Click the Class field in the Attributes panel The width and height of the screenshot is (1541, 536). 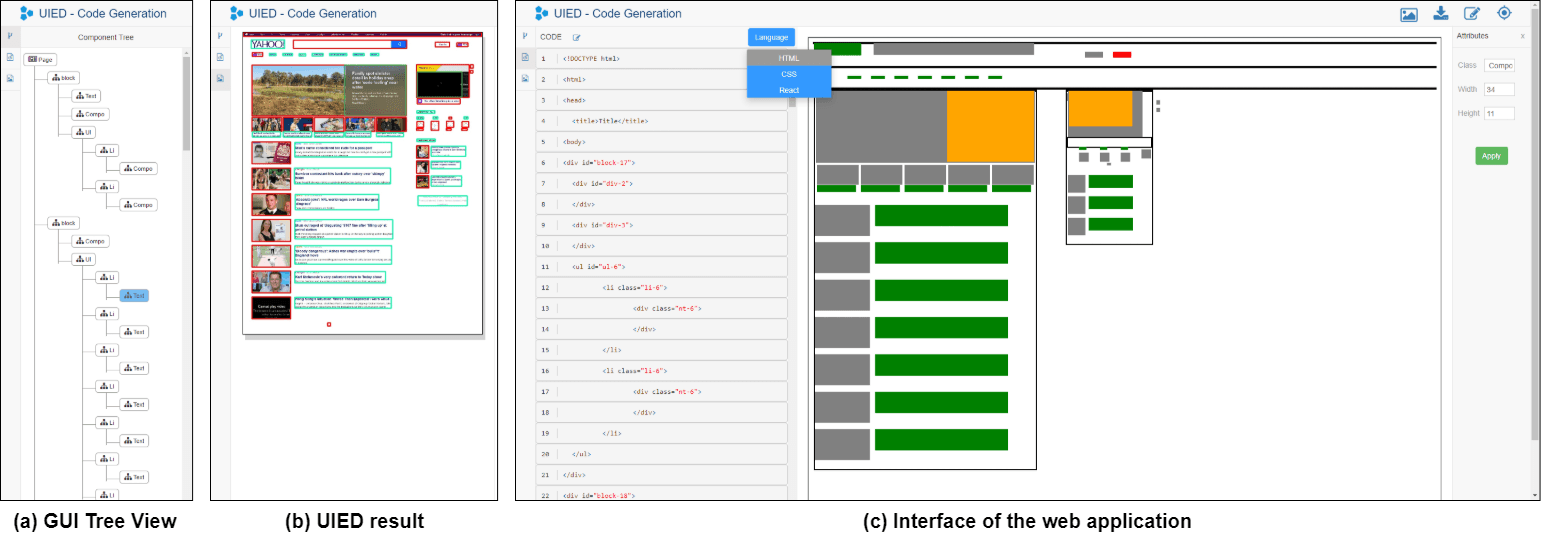click(1498, 65)
